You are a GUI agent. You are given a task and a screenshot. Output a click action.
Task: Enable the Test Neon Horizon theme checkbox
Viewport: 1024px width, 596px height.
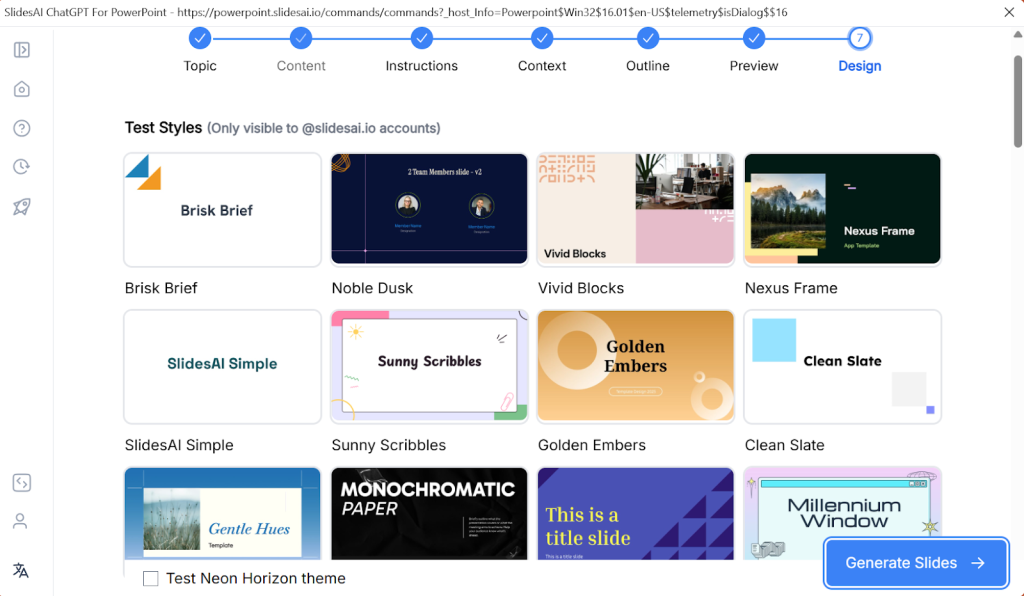pyautogui.click(x=151, y=578)
